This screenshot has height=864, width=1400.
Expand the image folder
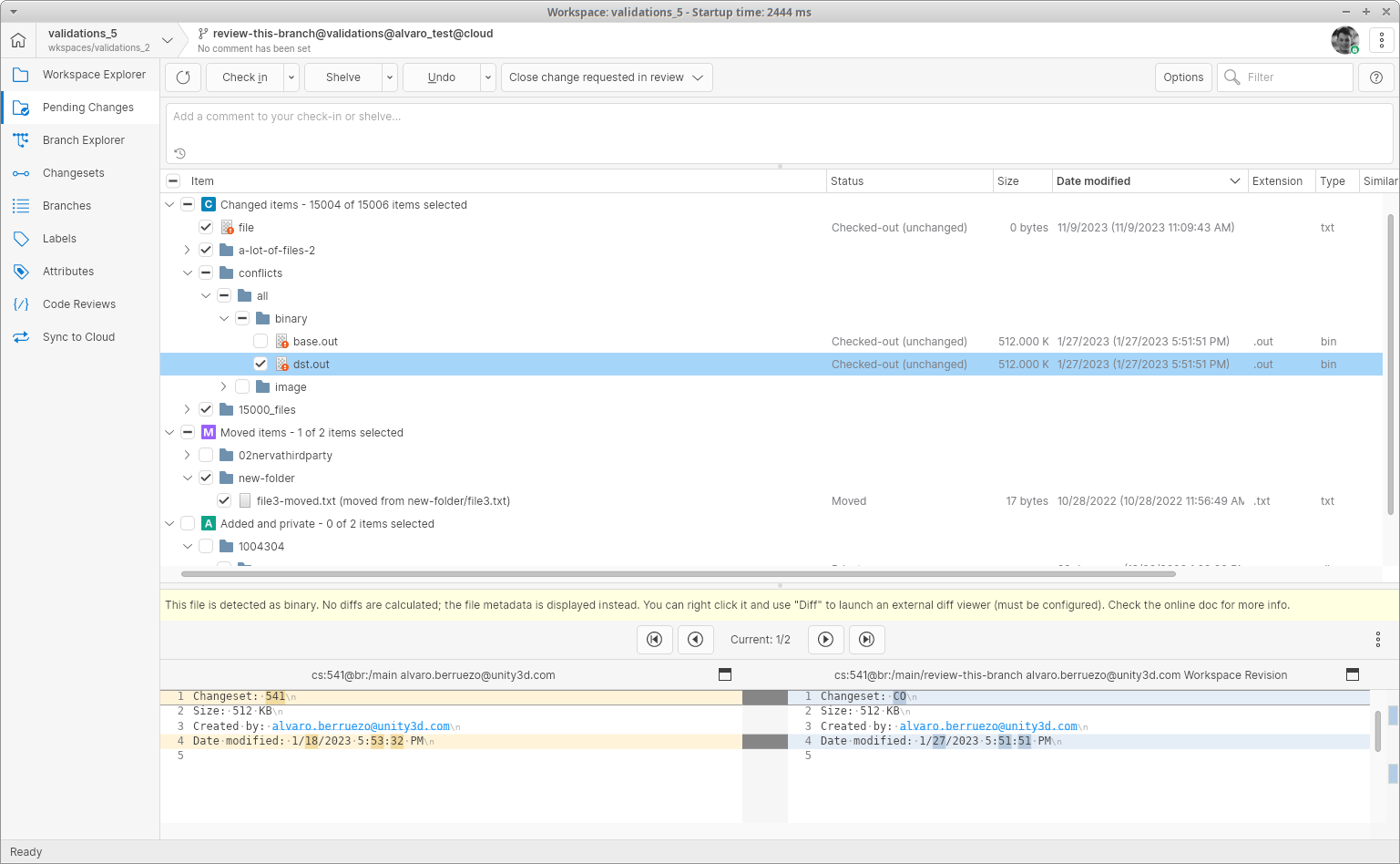[224, 386]
